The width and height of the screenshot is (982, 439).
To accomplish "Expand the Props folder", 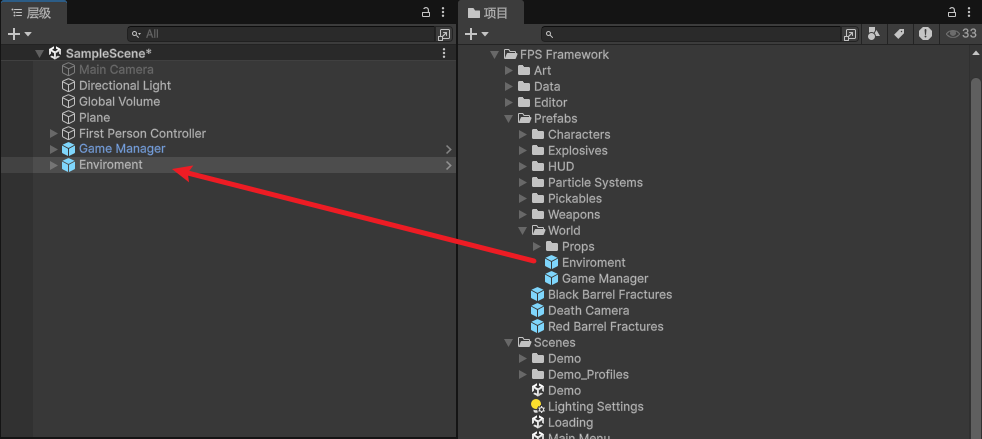I will 536,247.
